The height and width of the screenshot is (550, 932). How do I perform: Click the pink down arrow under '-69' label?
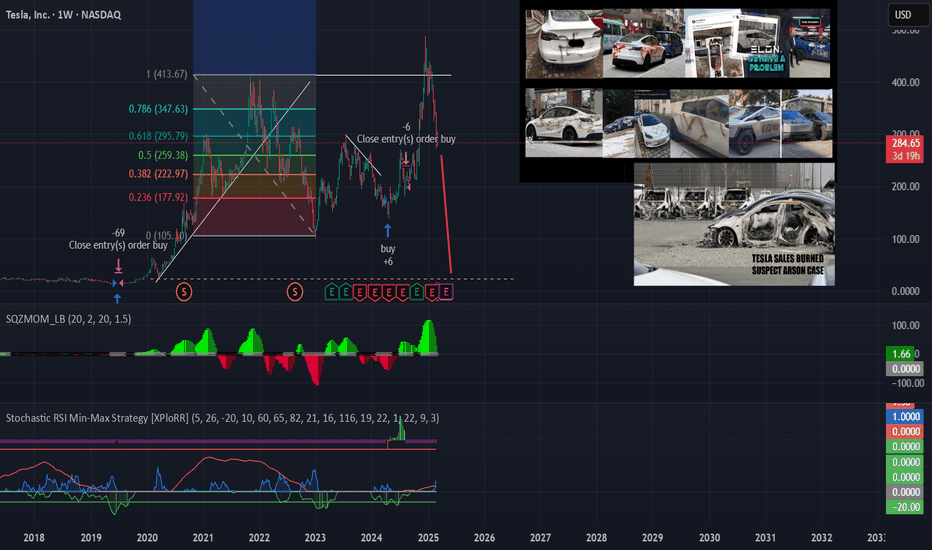tap(118, 266)
